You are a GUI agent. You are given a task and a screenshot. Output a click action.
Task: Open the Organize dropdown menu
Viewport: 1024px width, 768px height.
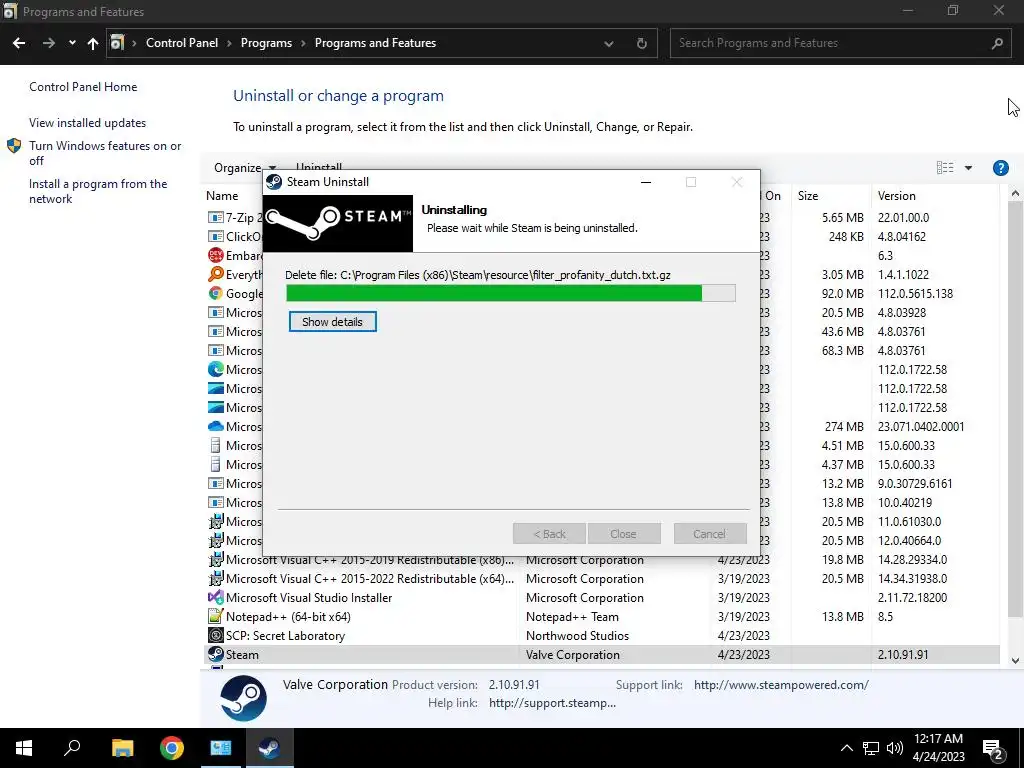click(x=245, y=168)
